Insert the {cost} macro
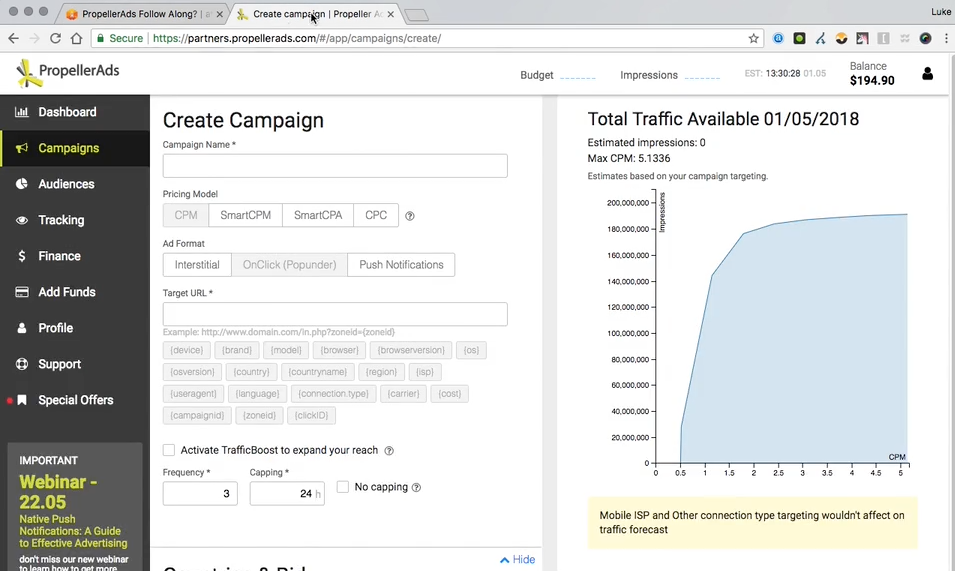Image resolution: width=955 pixels, height=571 pixels. [449, 394]
